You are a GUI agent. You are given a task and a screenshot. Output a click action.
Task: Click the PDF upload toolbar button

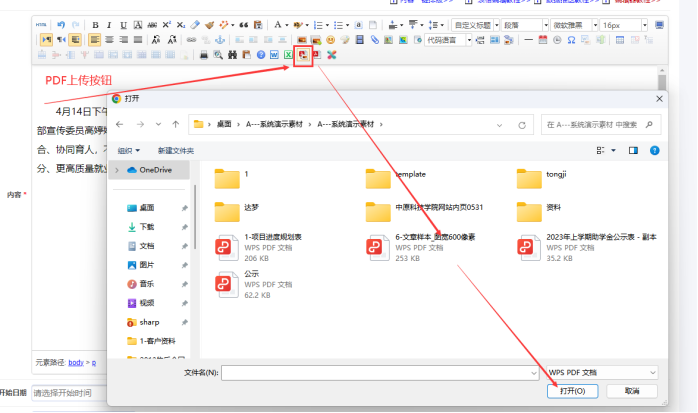click(303, 55)
